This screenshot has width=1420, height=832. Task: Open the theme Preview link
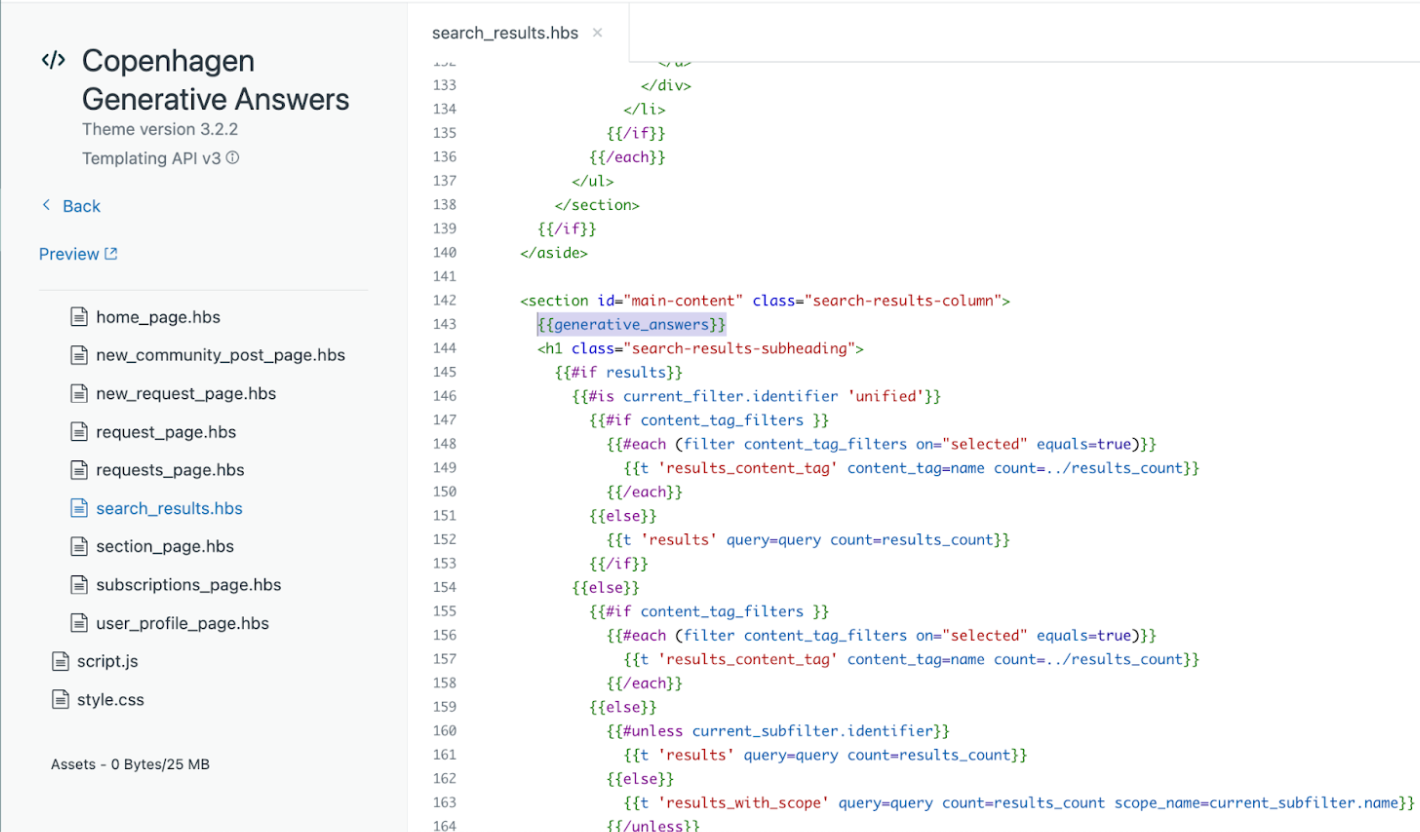click(69, 254)
